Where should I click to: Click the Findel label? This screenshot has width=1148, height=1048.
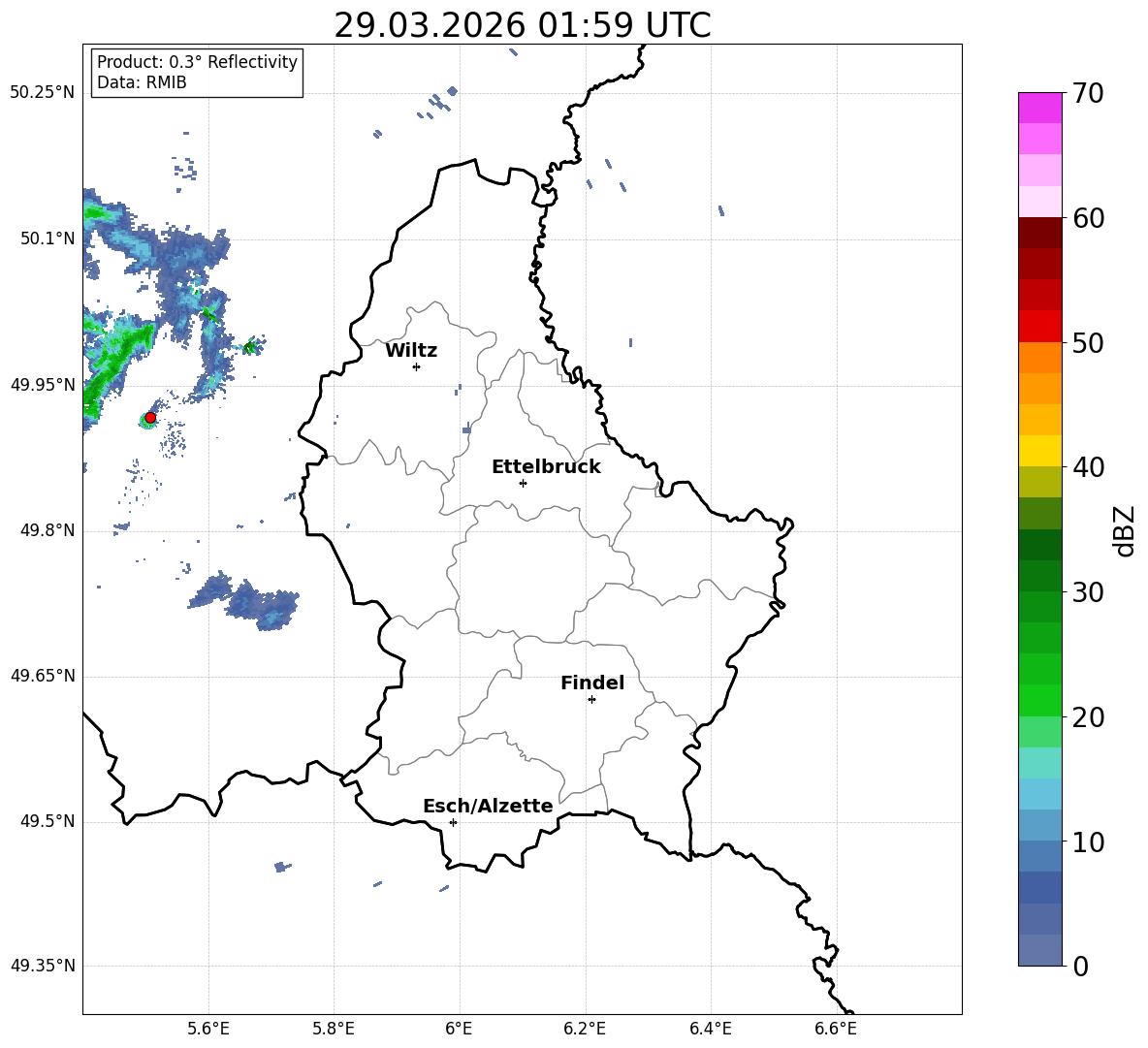[592, 683]
